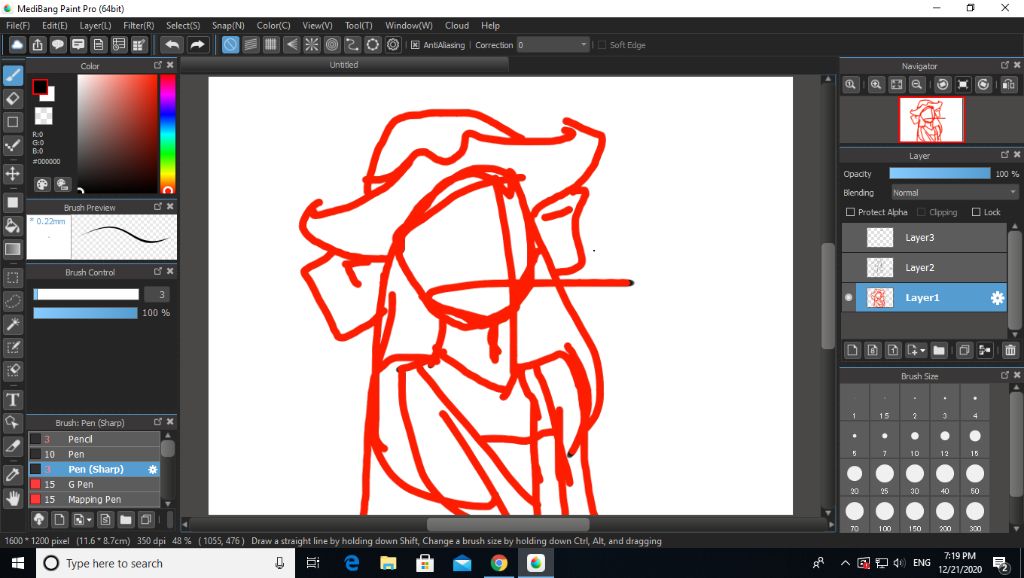Select the Hand tool
1024x578 pixels.
(12, 498)
